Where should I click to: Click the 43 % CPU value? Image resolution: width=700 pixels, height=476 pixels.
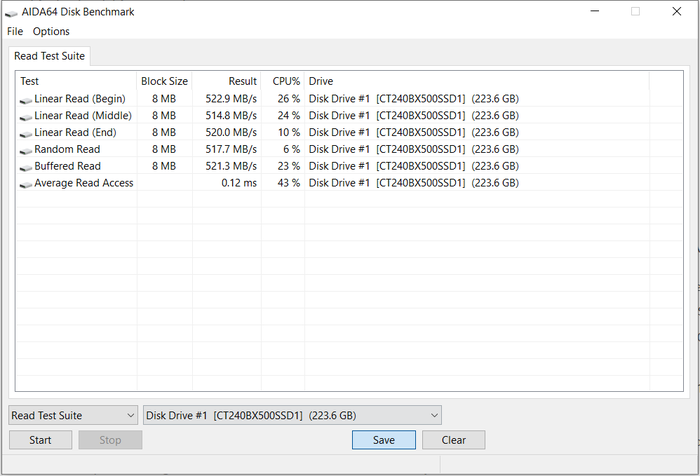pos(288,183)
